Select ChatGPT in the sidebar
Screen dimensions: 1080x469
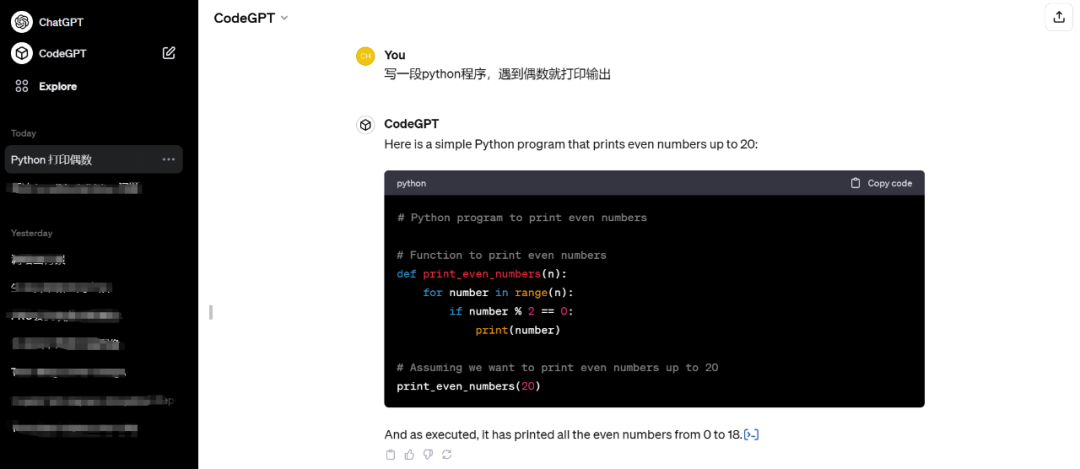(x=60, y=21)
